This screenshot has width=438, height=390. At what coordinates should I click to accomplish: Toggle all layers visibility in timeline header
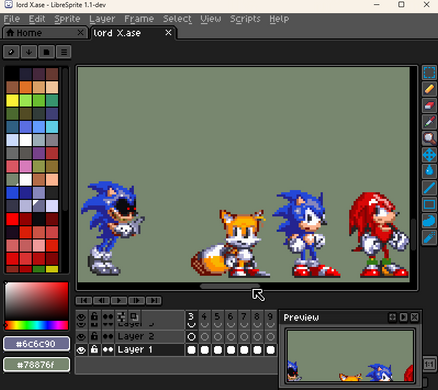pos(81,316)
